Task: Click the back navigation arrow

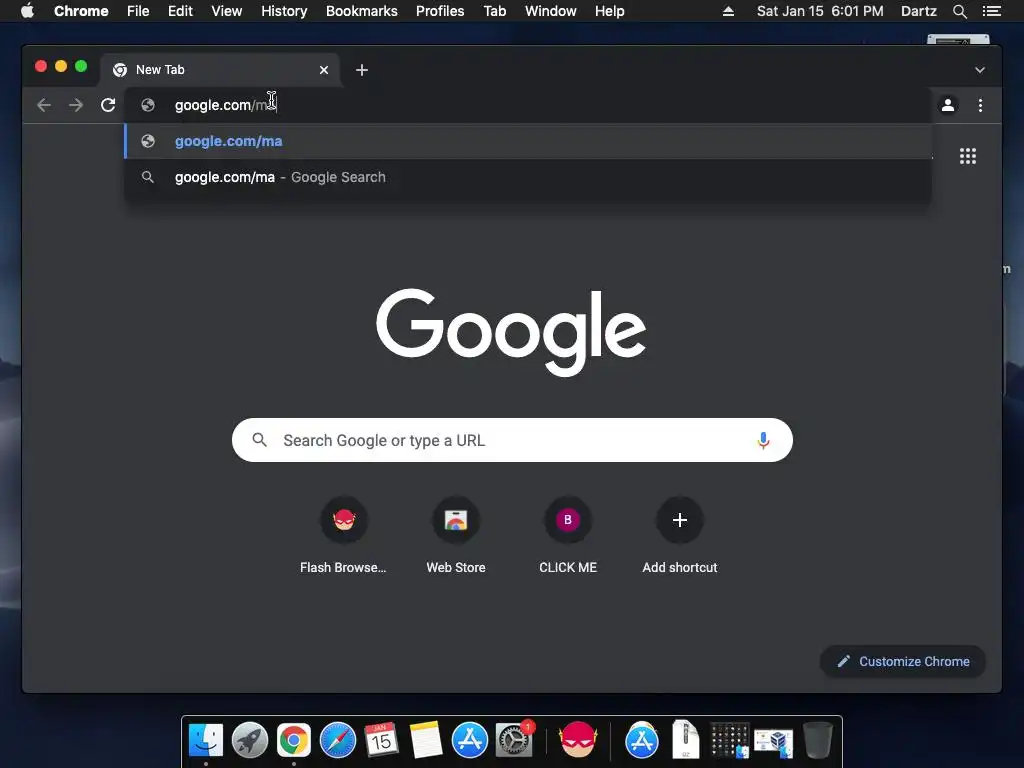Action: pyautogui.click(x=44, y=105)
